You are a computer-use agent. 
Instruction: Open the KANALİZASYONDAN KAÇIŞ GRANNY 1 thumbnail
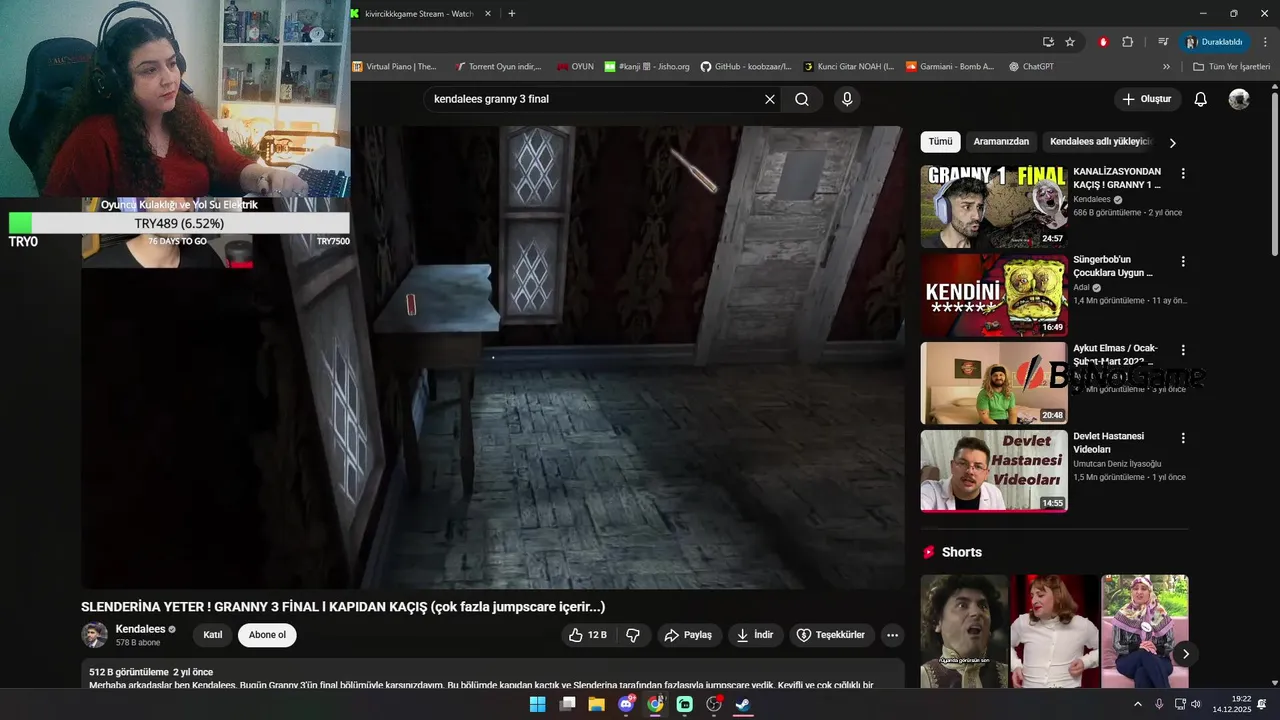click(994, 206)
